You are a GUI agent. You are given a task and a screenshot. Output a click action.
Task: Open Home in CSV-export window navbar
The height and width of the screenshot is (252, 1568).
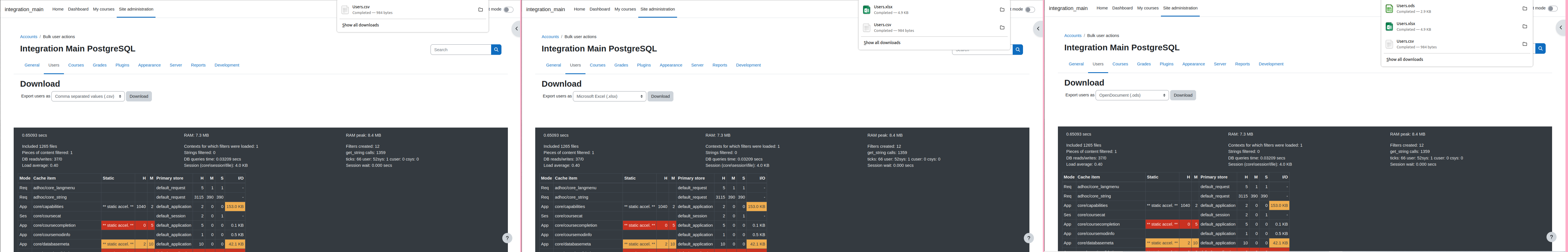[58, 9]
